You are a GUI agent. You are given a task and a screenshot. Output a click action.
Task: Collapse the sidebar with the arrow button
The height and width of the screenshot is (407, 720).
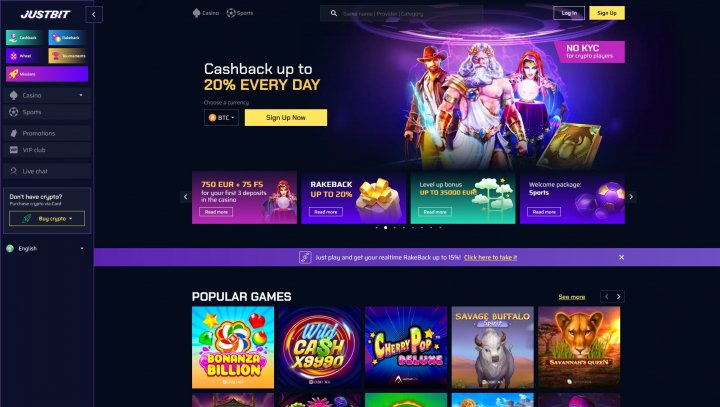coord(94,14)
